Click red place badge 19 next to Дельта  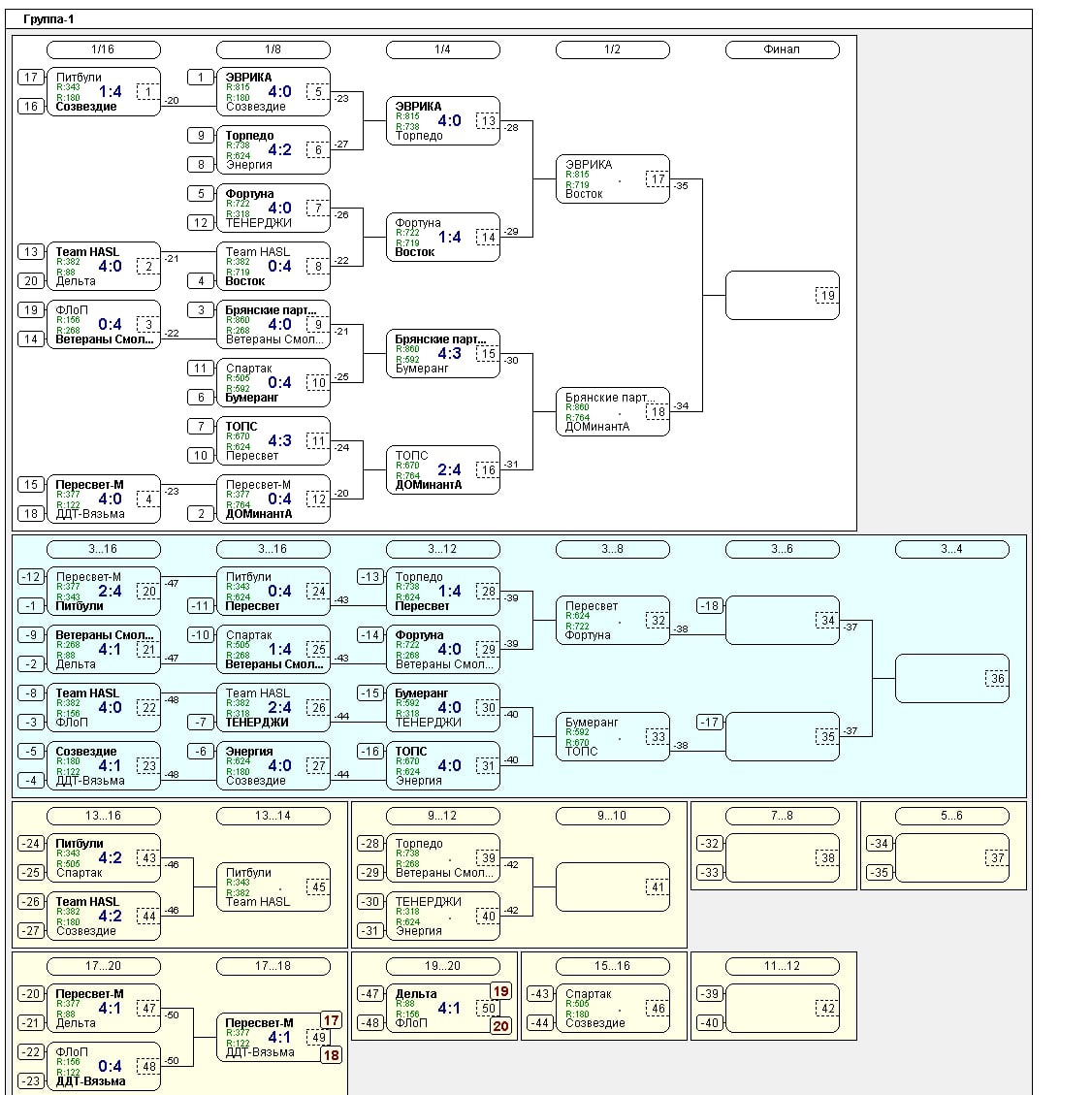click(x=500, y=991)
